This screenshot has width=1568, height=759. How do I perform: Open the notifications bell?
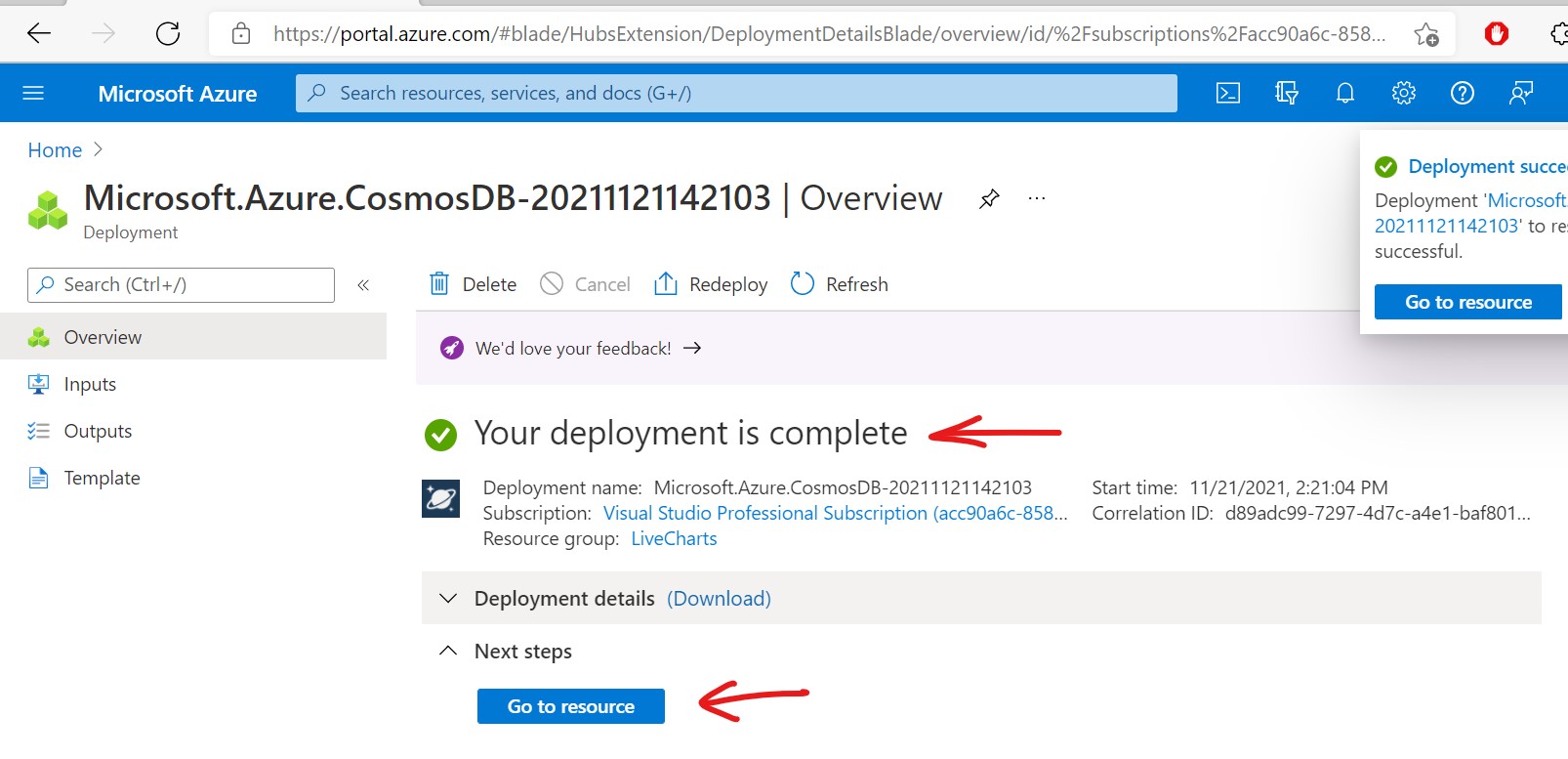[x=1345, y=93]
